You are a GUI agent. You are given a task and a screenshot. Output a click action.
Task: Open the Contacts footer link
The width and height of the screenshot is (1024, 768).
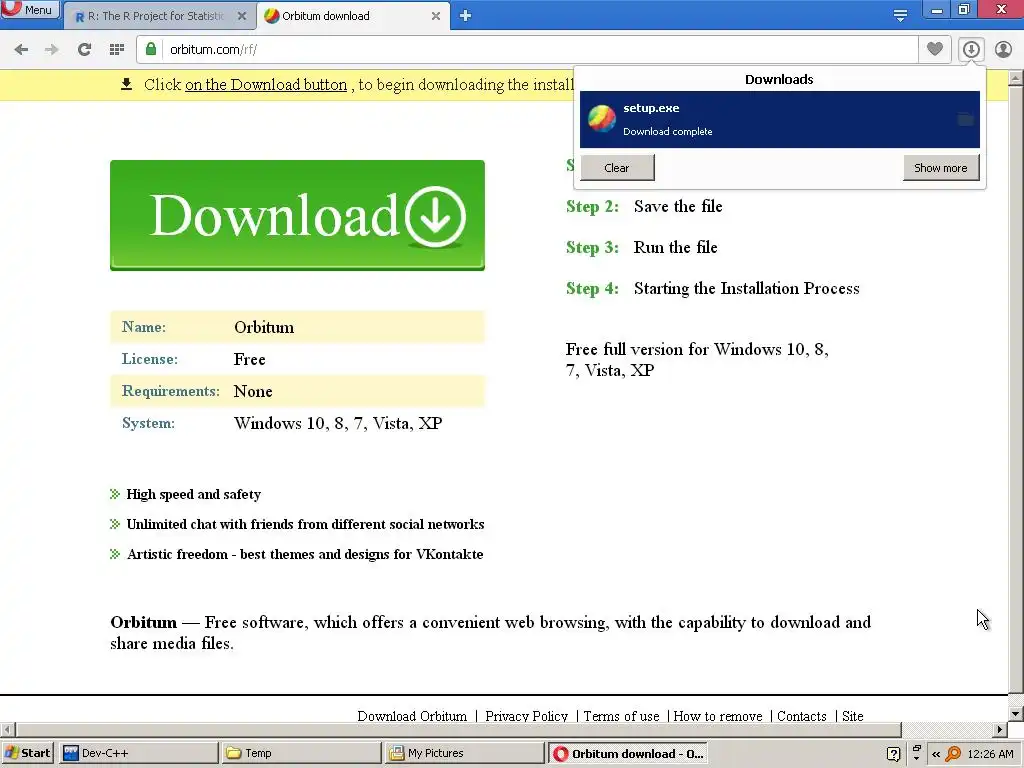[x=801, y=716]
